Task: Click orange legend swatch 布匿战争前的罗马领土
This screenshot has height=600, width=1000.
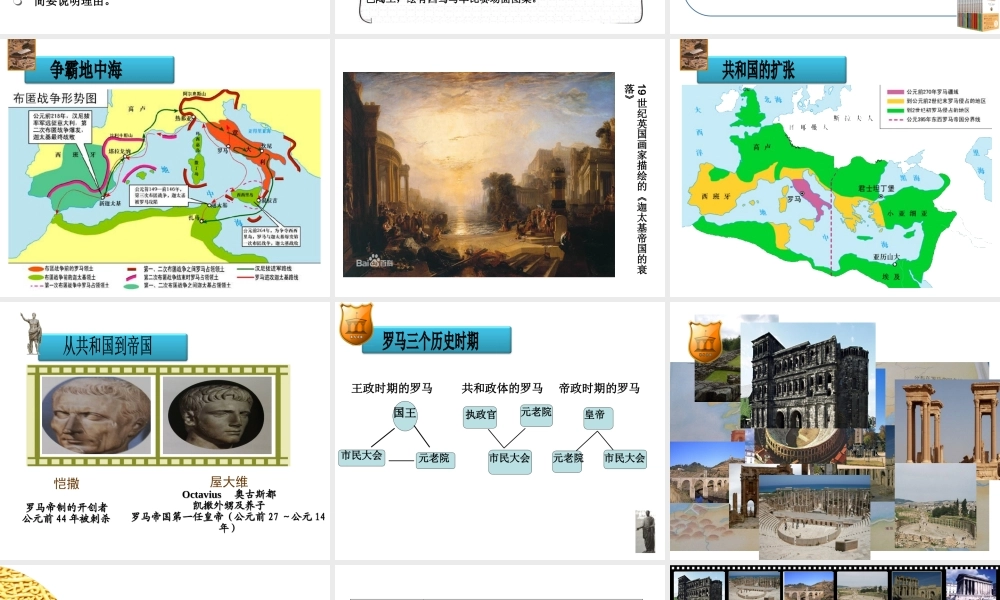Action: click(35, 269)
